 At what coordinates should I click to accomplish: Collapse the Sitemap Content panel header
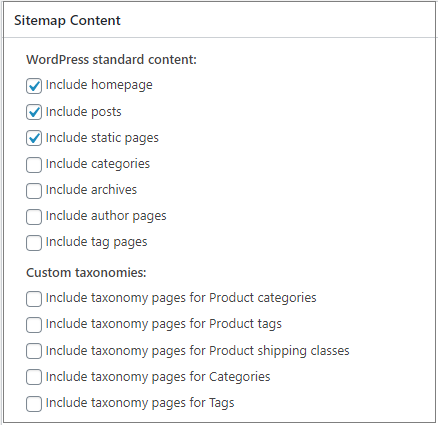[x=219, y=20]
